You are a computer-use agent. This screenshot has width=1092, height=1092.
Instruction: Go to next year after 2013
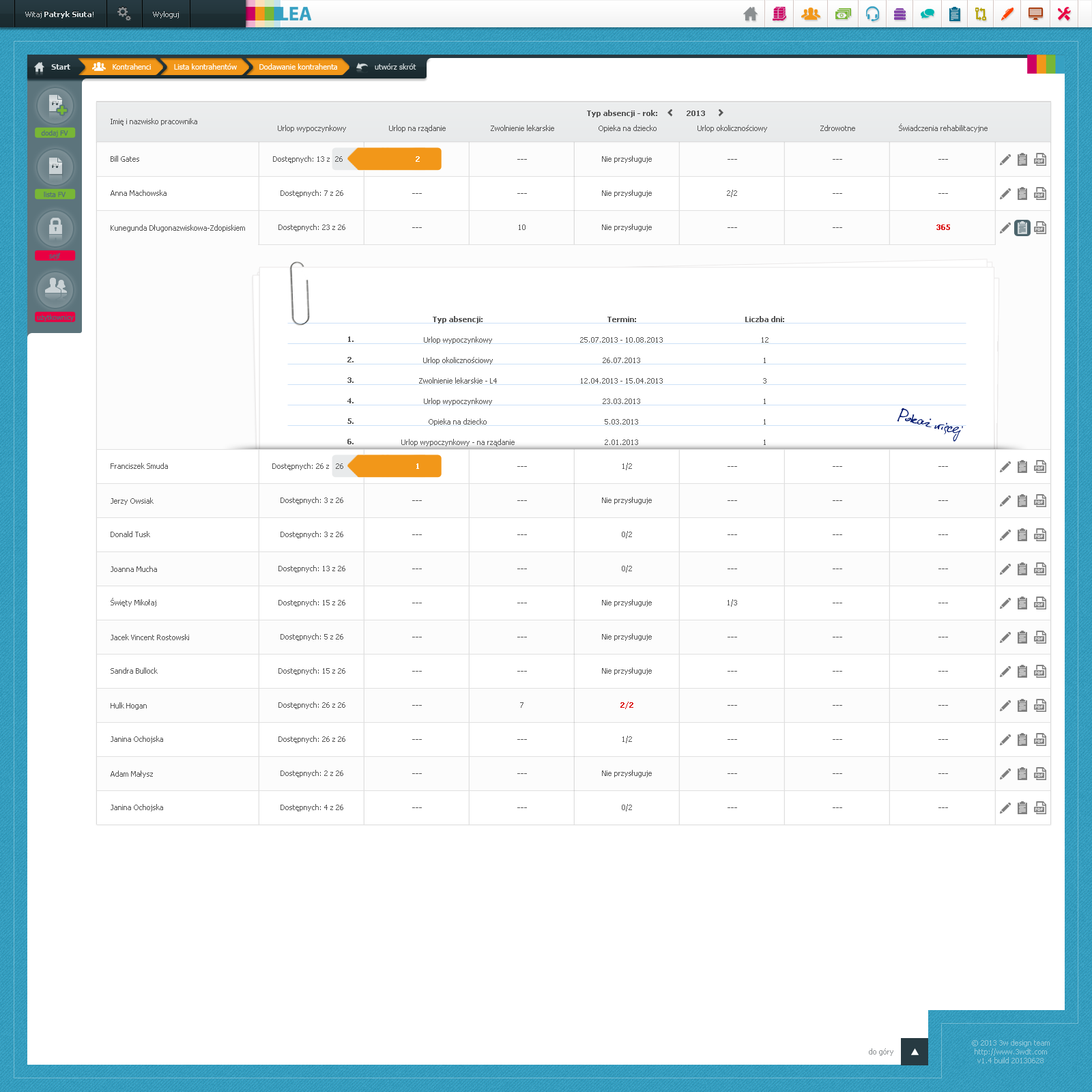[x=721, y=113]
